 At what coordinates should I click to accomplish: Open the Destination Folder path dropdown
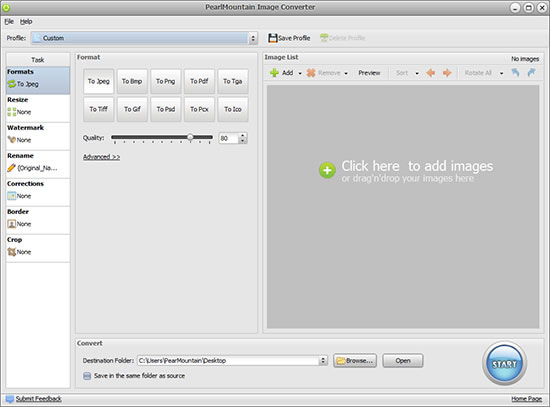tap(323, 360)
